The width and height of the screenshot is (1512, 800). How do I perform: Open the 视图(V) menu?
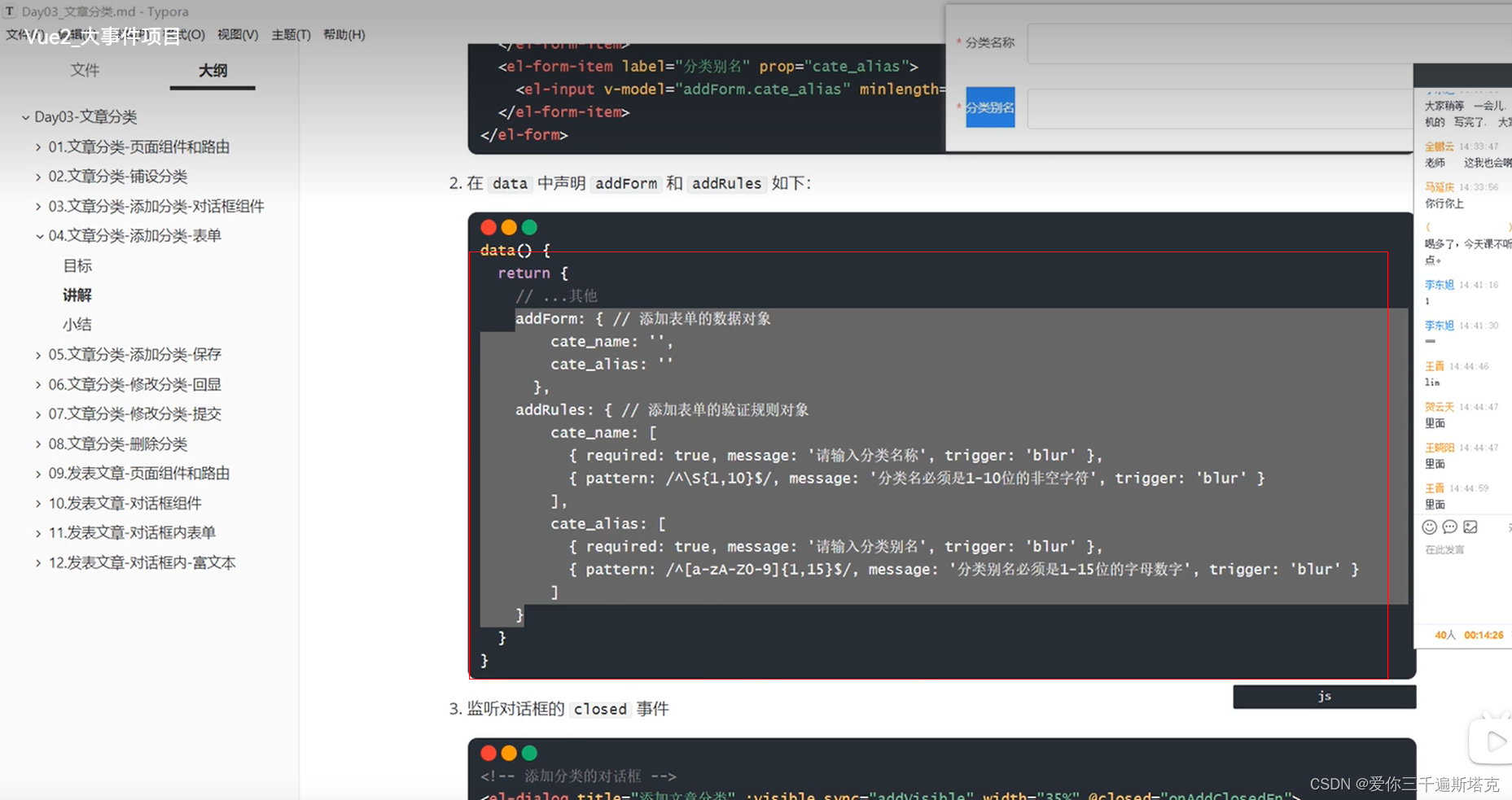pyautogui.click(x=237, y=34)
